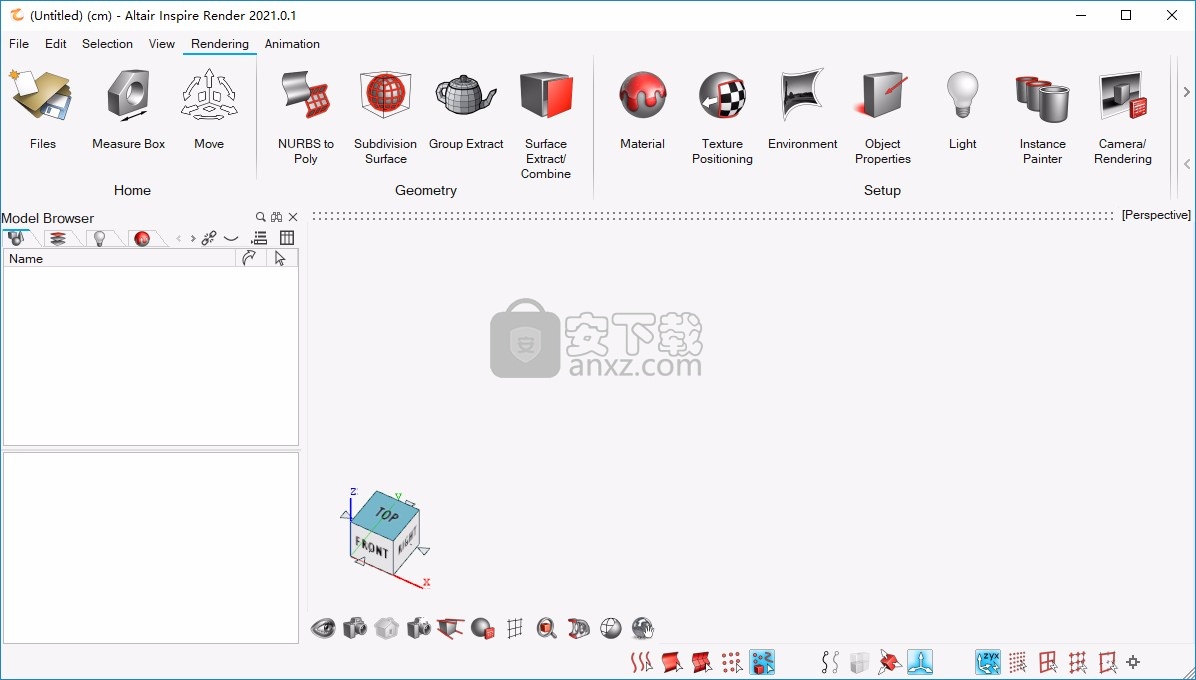Click the Name column header
The height and width of the screenshot is (680, 1196).
pyautogui.click(x=120, y=258)
